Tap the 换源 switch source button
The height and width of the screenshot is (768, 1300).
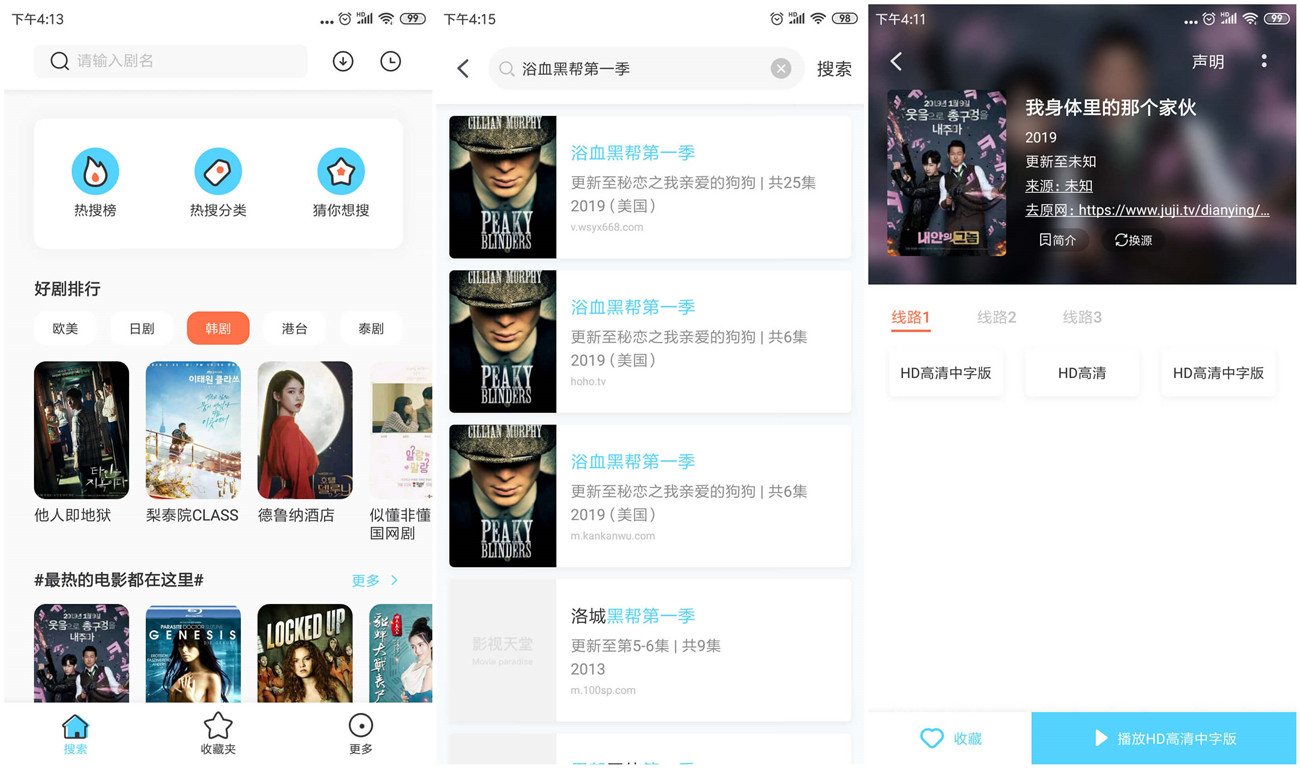point(1134,240)
